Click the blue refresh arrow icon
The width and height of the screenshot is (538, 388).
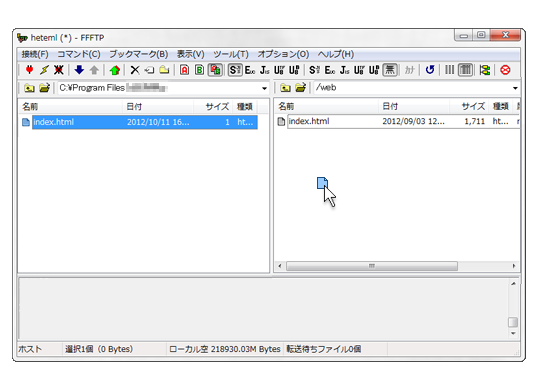(x=430, y=70)
